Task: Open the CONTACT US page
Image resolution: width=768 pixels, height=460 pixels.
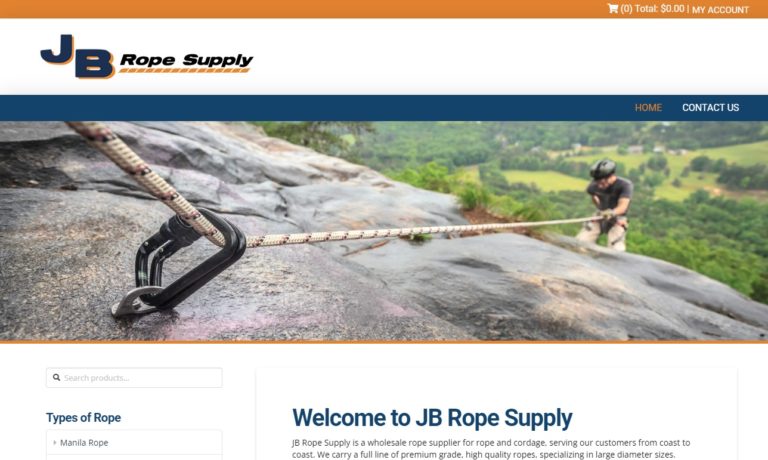Action: [x=710, y=108]
